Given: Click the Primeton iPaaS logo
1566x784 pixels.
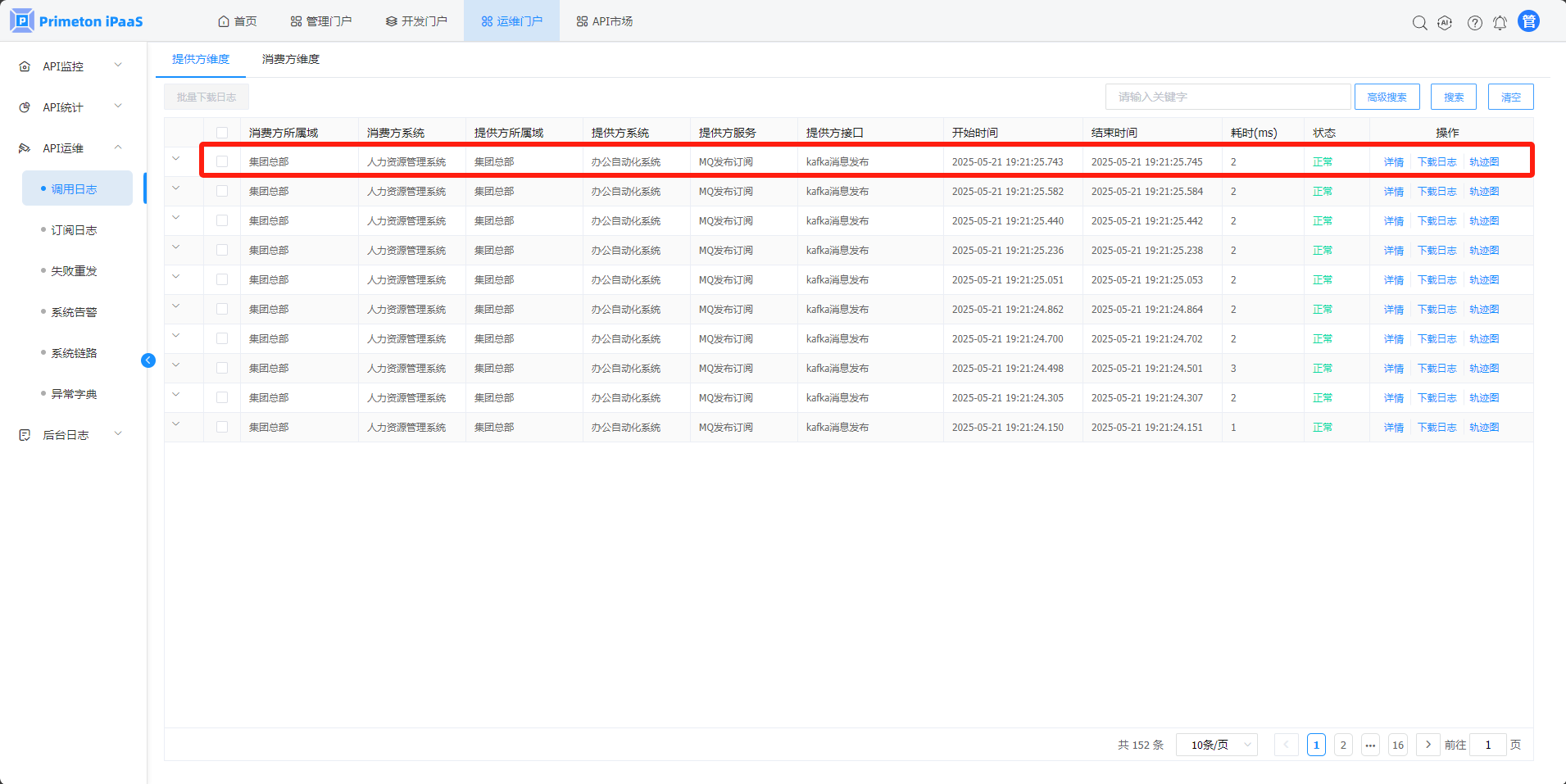Looking at the screenshot, I should (76, 21).
